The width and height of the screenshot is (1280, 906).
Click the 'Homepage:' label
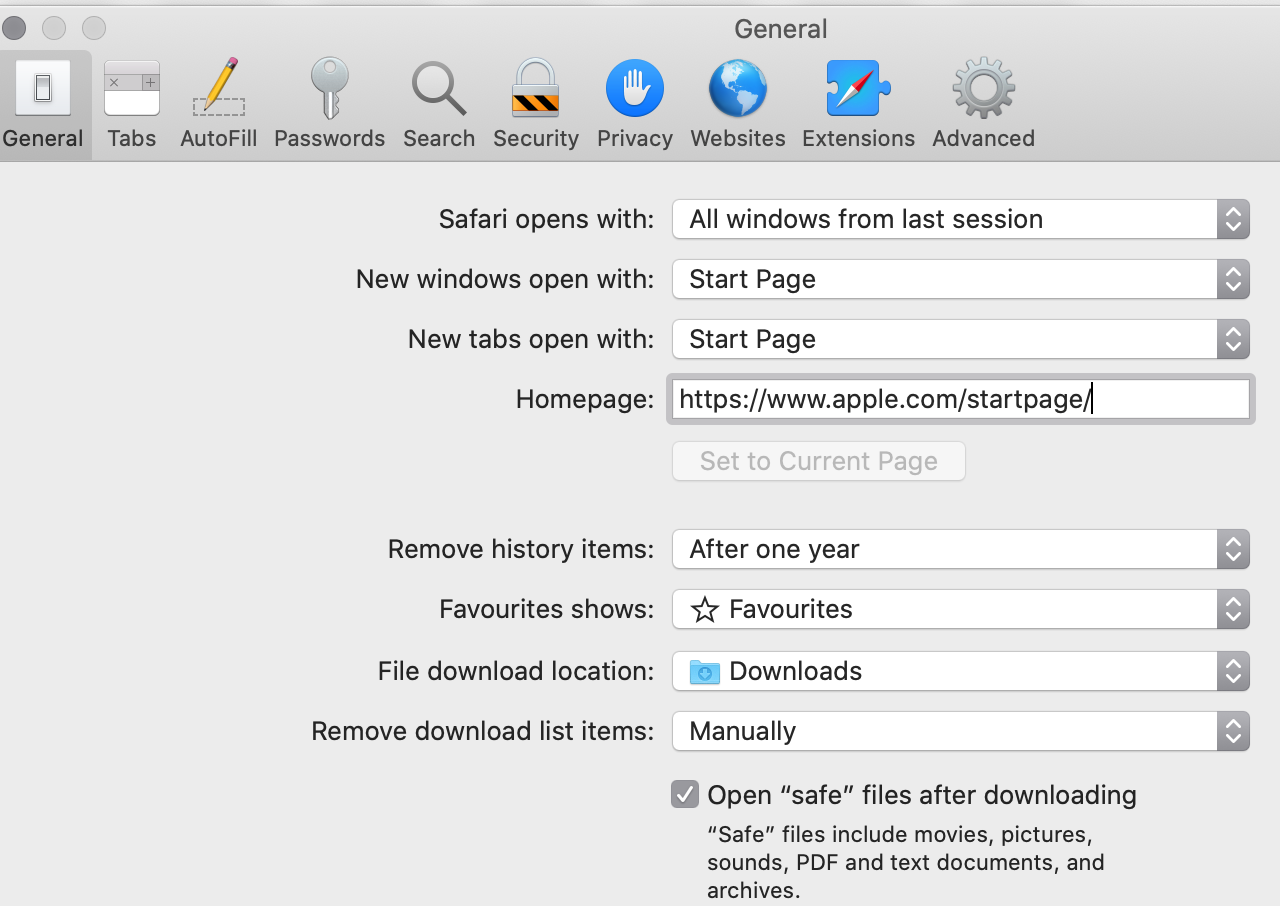585,399
